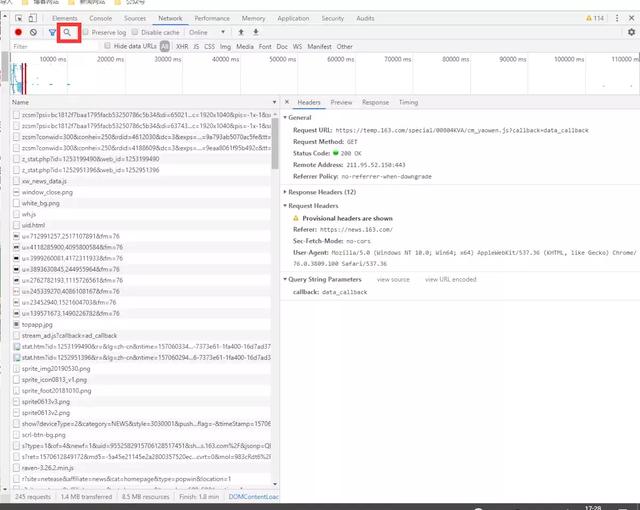Image resolution: width=640 pixels, height=510 pixels.
Task: Open the Name column sort dropdown arrow
Action: 274,102
